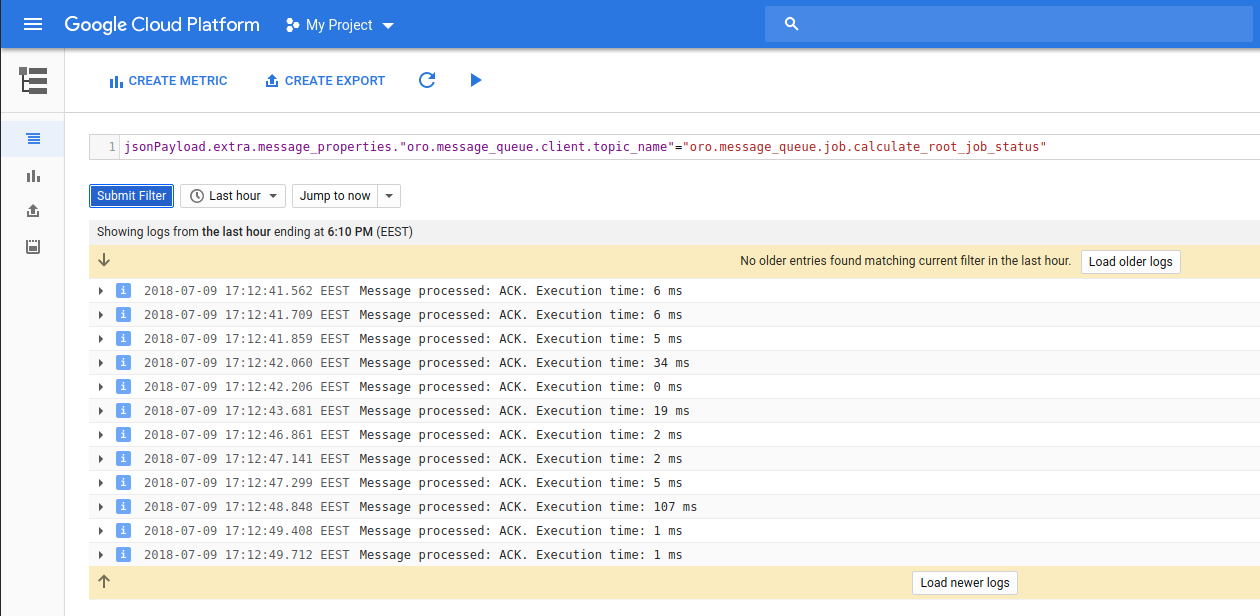1260x616 pixels.
Task: Open the Last hour time range dropdown
Action: tap(233, 196)
